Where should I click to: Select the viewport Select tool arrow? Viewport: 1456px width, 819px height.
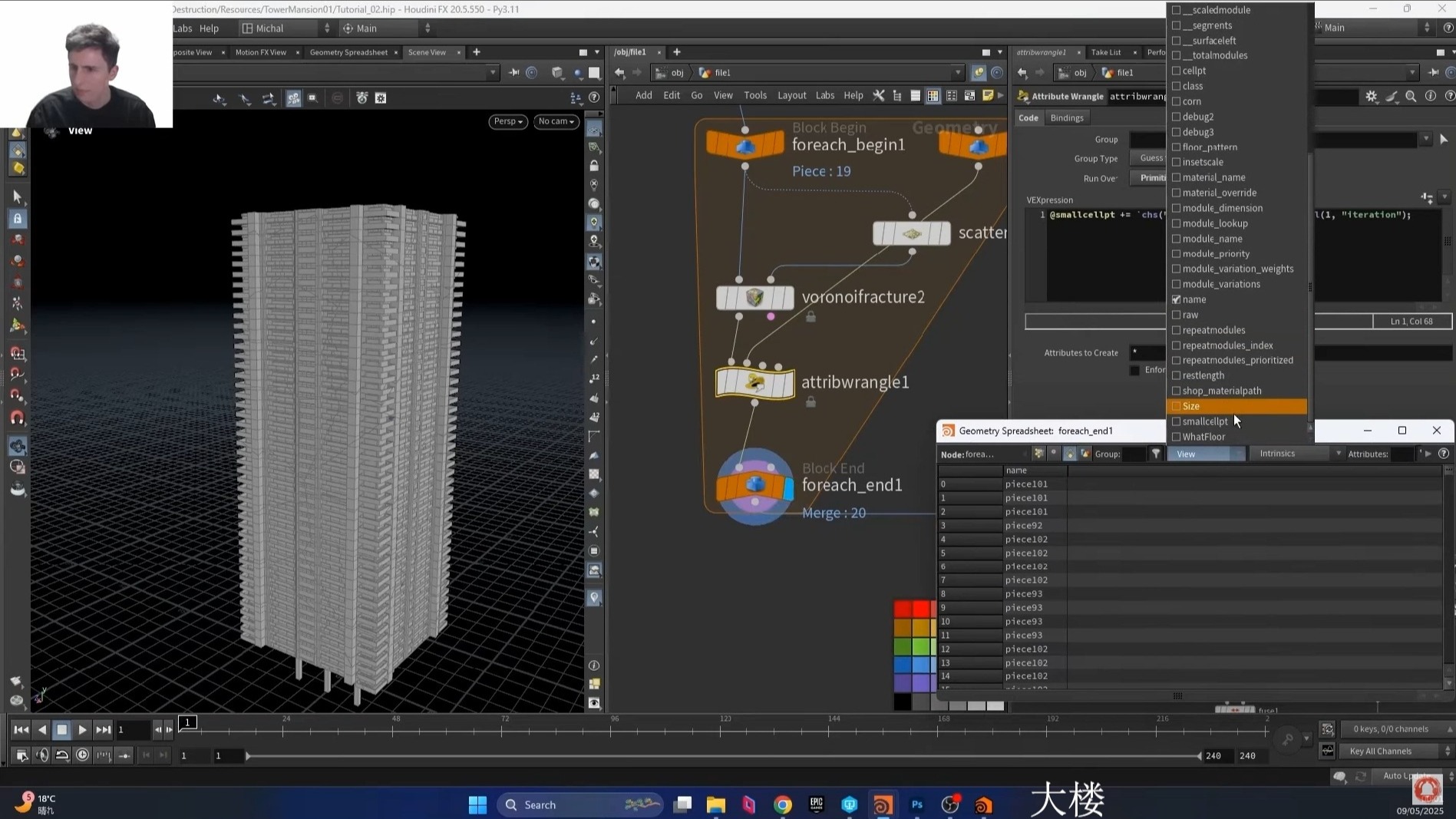point(17,196)
